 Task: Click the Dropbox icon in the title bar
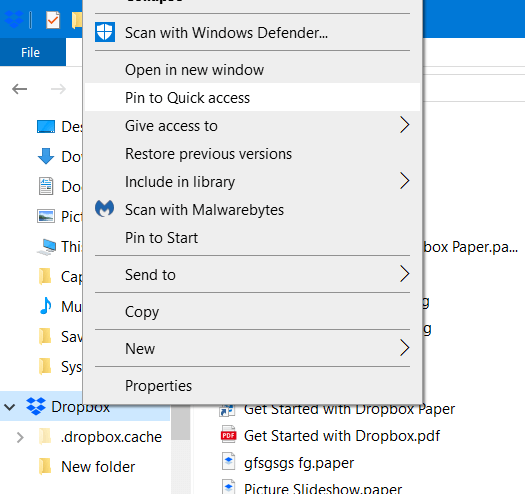(14, 19)
